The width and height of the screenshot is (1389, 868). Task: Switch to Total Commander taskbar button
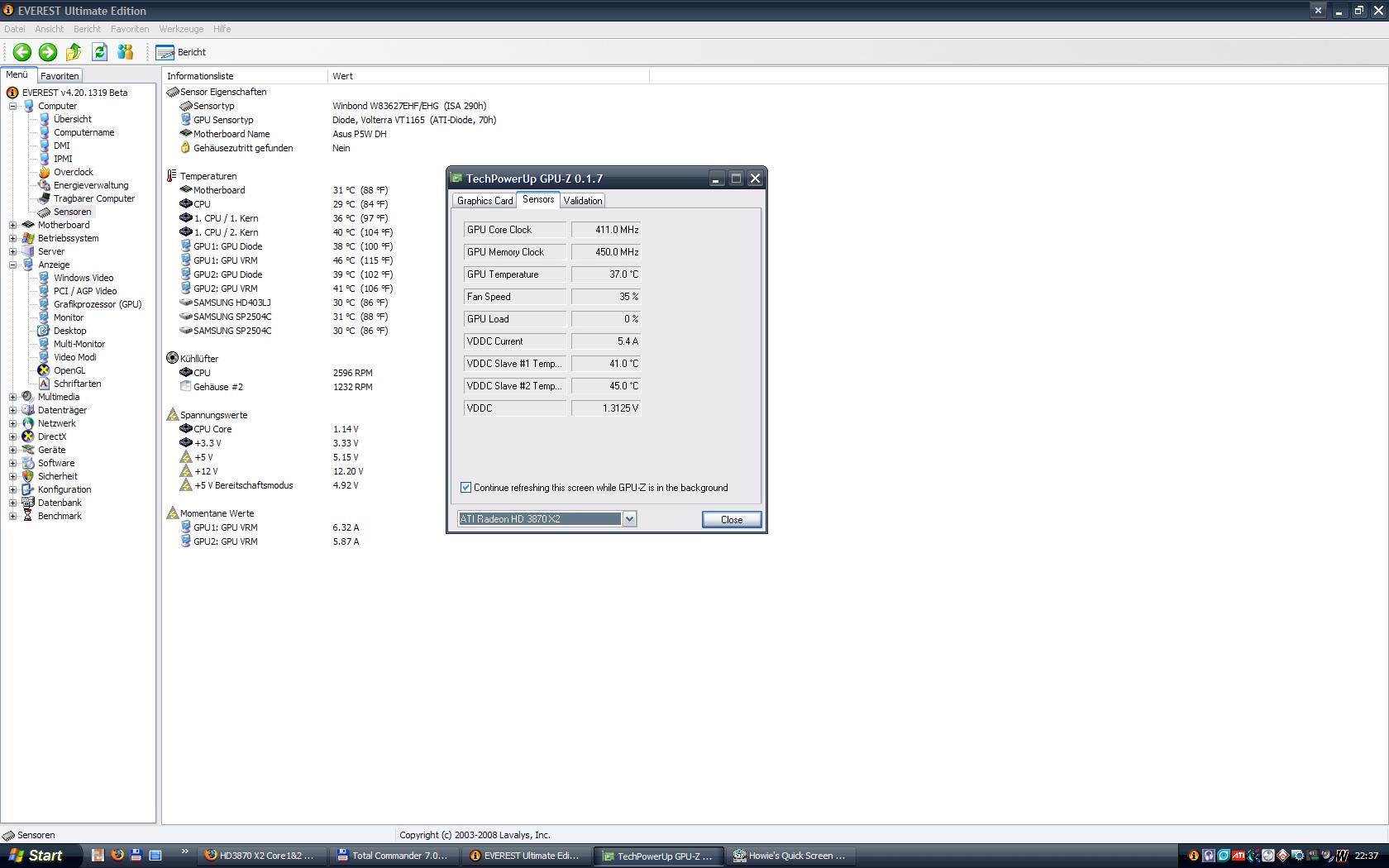tap(393, 856)
